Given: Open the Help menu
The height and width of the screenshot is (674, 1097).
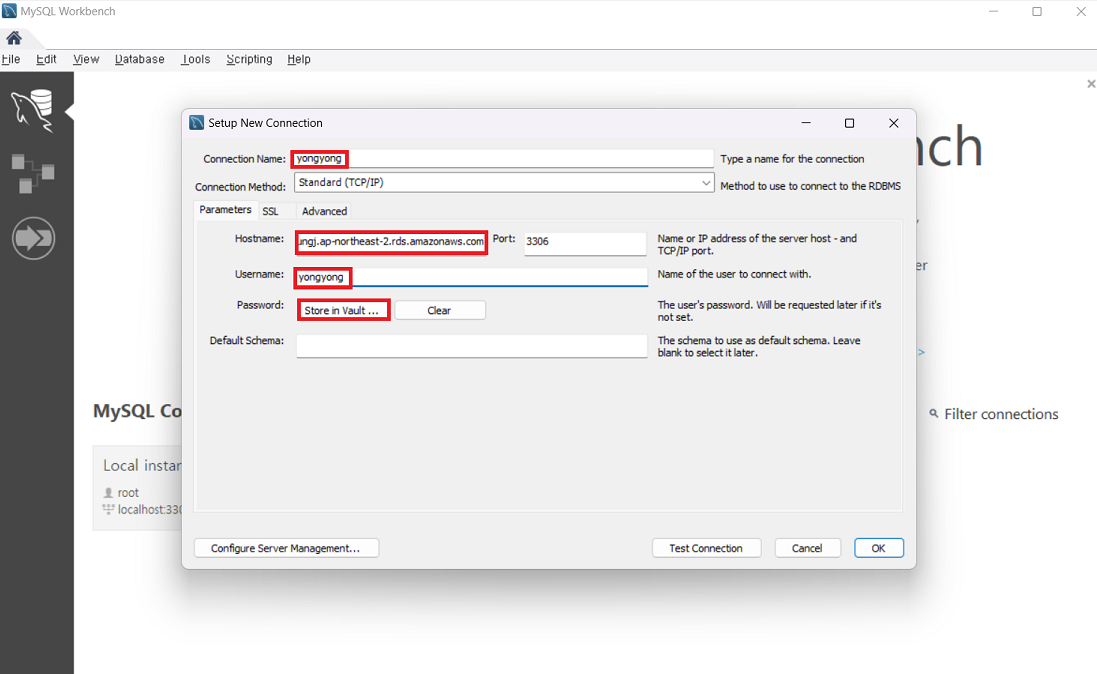Looking at the screenshot, I should (x=299, y=59).
